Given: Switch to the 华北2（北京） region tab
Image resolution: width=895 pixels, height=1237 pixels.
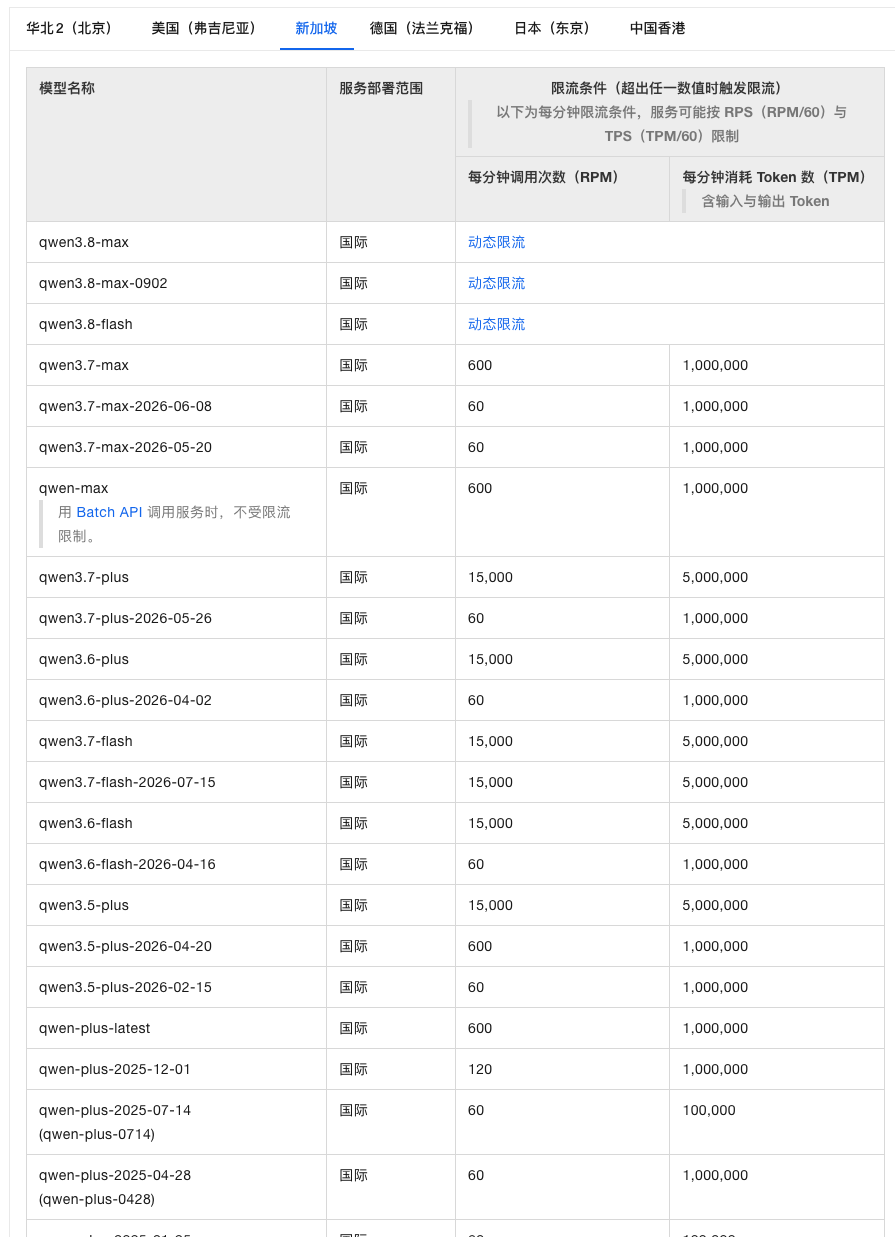Looking at the screenshot, I should point(69,28).
